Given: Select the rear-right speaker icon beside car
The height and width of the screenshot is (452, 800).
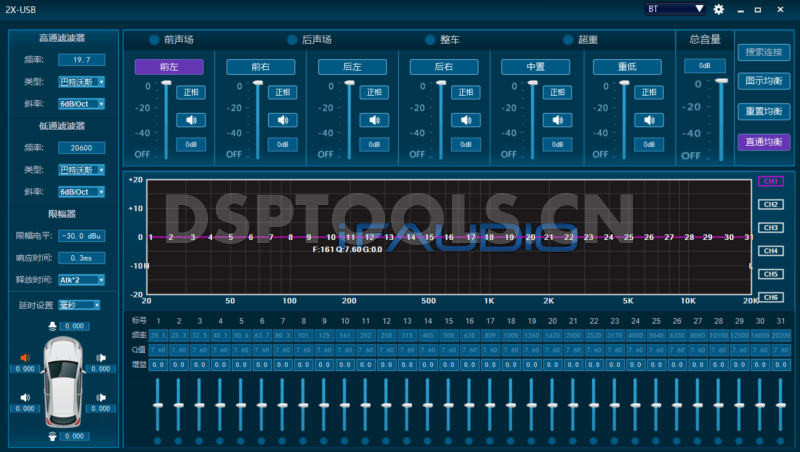Looking at the screenshot, I should (x=100, y=398).
